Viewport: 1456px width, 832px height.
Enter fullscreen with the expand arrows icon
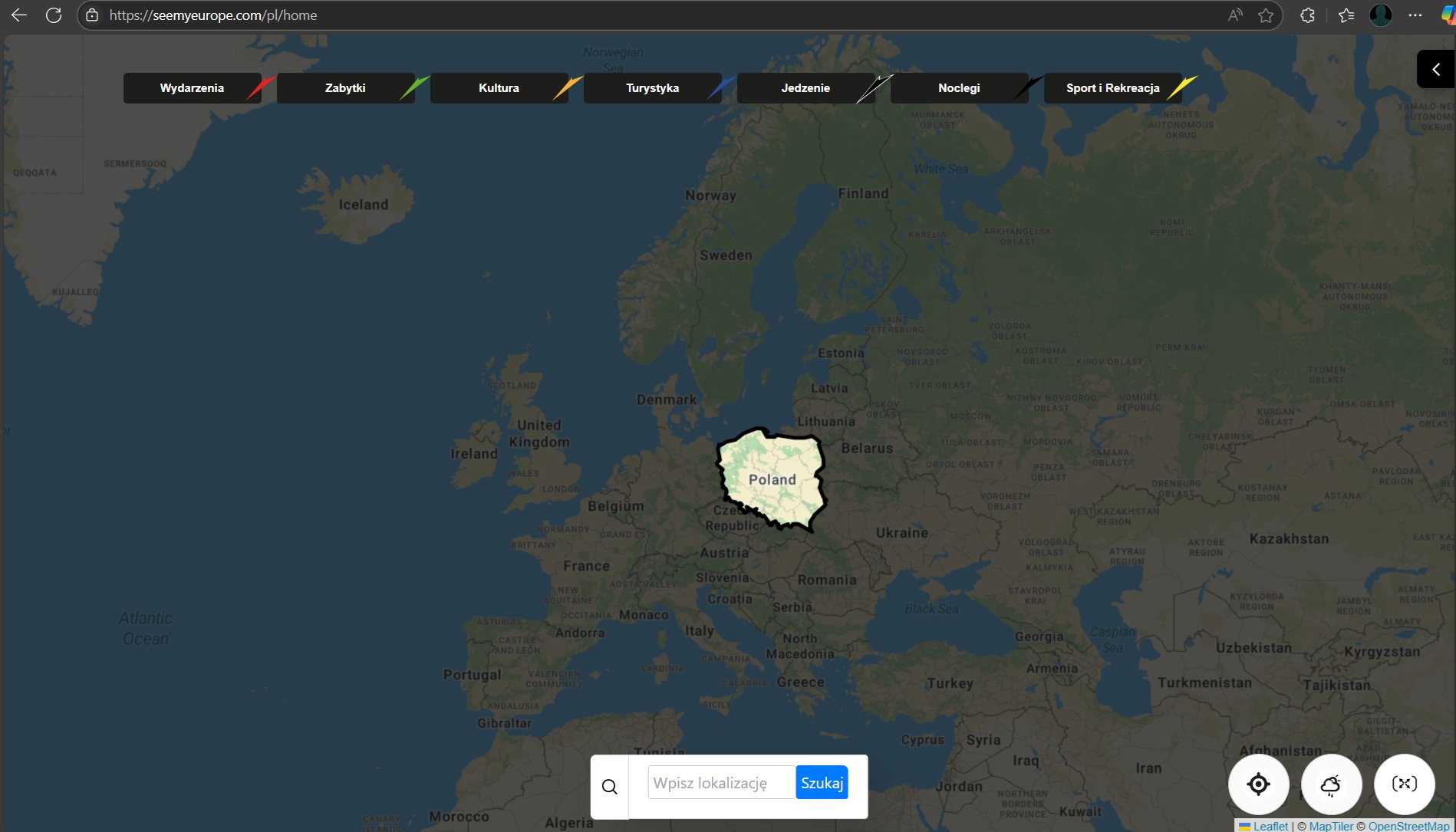tap(1405, 784)
